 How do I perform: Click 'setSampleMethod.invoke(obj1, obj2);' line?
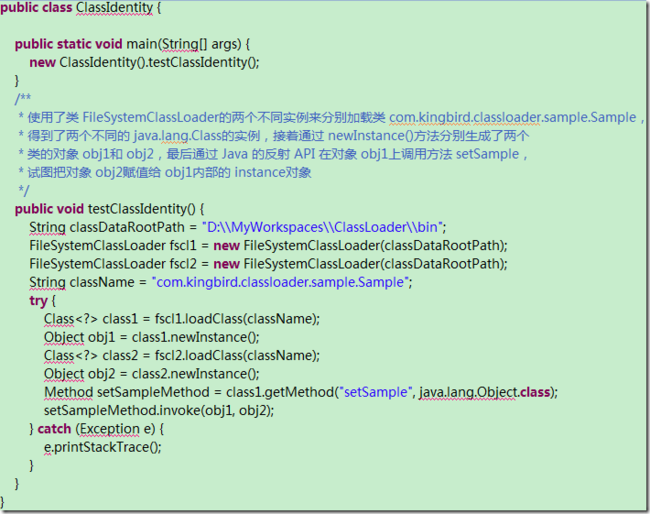[159, 411]
